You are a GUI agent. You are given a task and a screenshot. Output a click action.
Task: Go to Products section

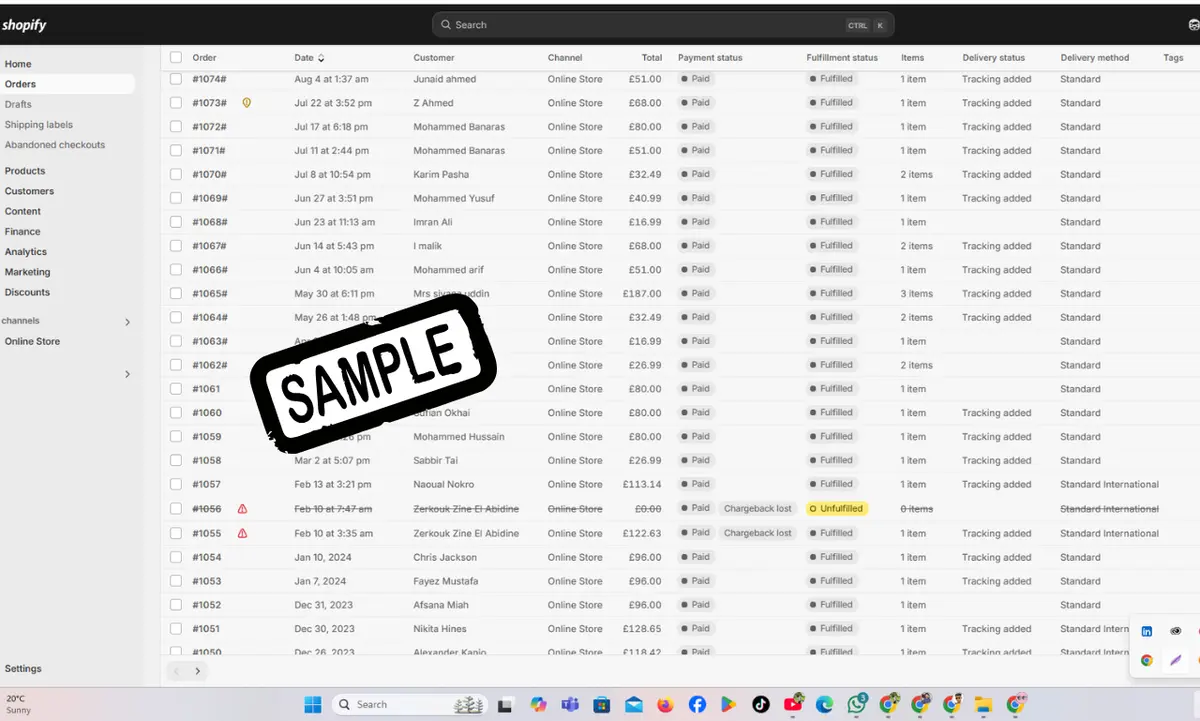pos(25,171)
